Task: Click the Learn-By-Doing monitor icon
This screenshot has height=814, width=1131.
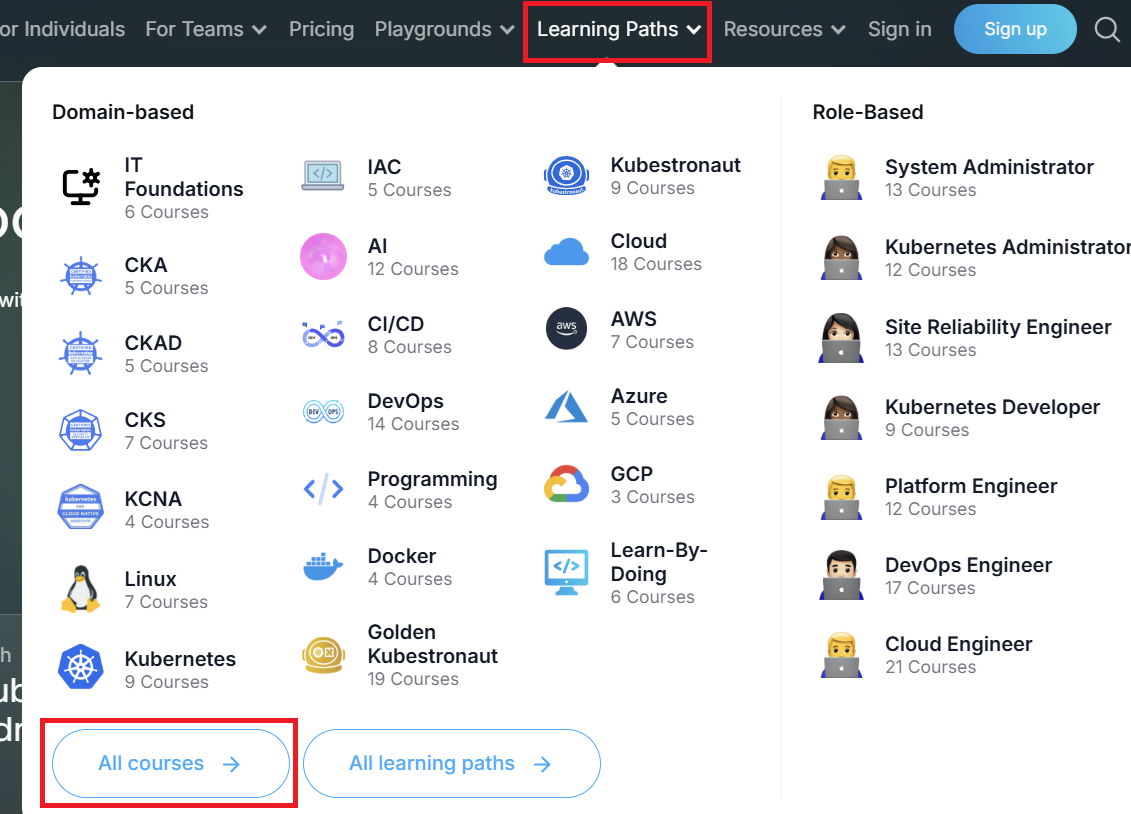Action: [x=566, y=572]
